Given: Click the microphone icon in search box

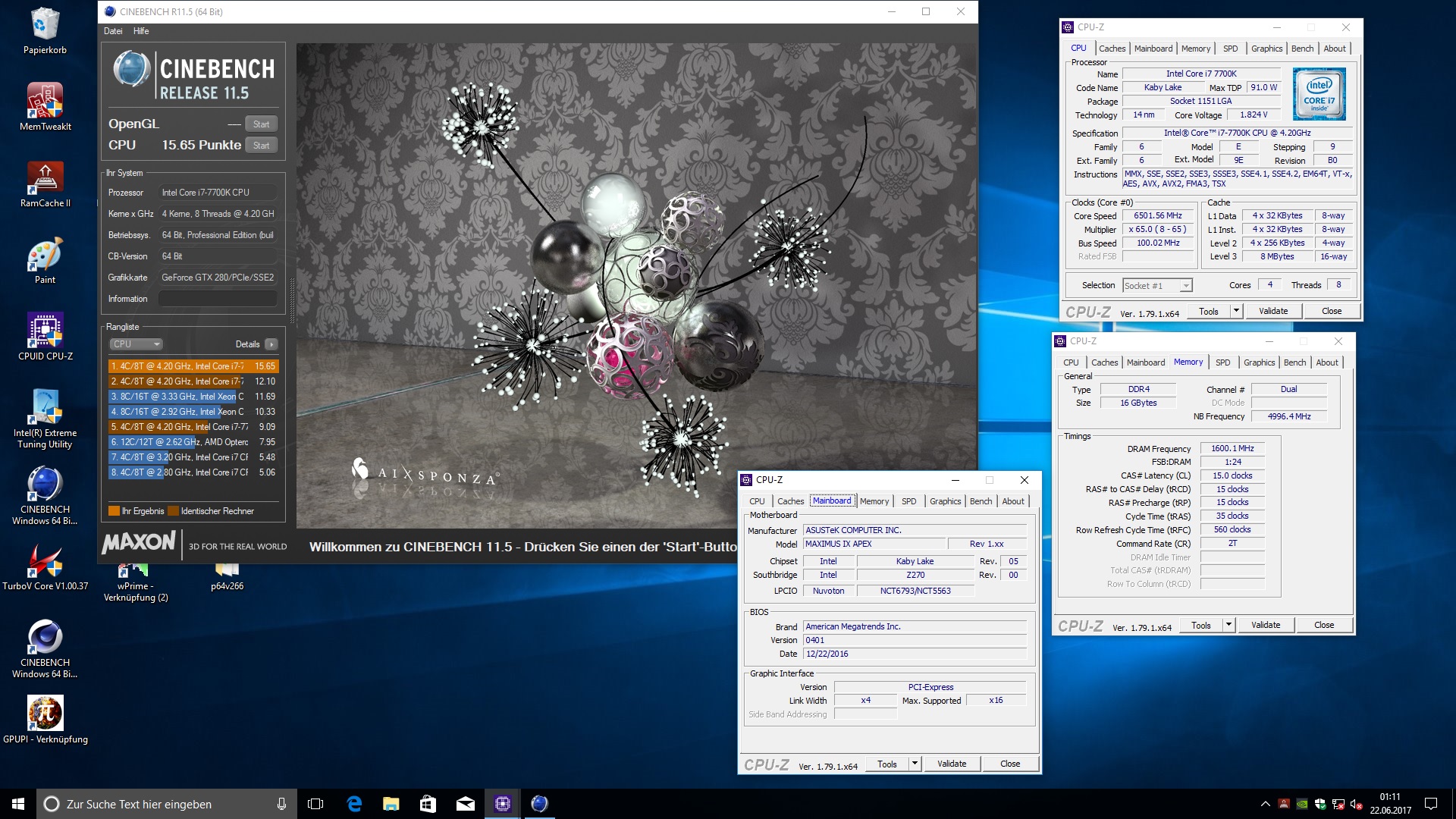Looking at the screenshot, I should (x=281, y=804).
